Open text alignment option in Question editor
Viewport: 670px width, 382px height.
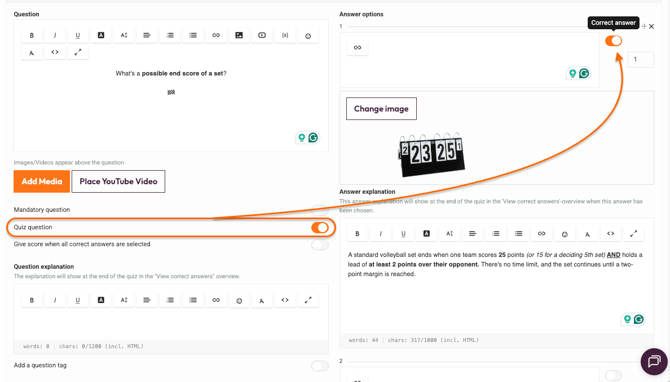click(147, 35)
